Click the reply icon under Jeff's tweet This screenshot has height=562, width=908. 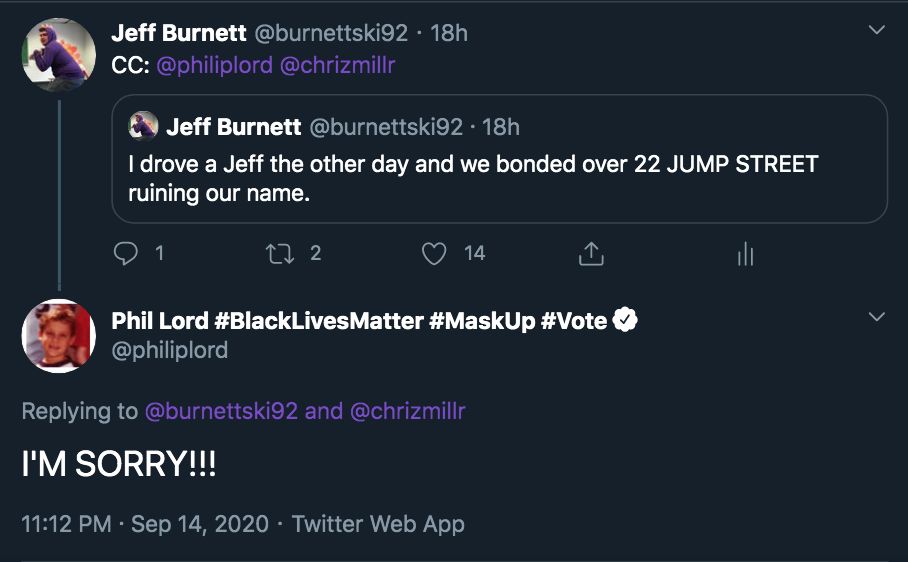coord(126,254)
